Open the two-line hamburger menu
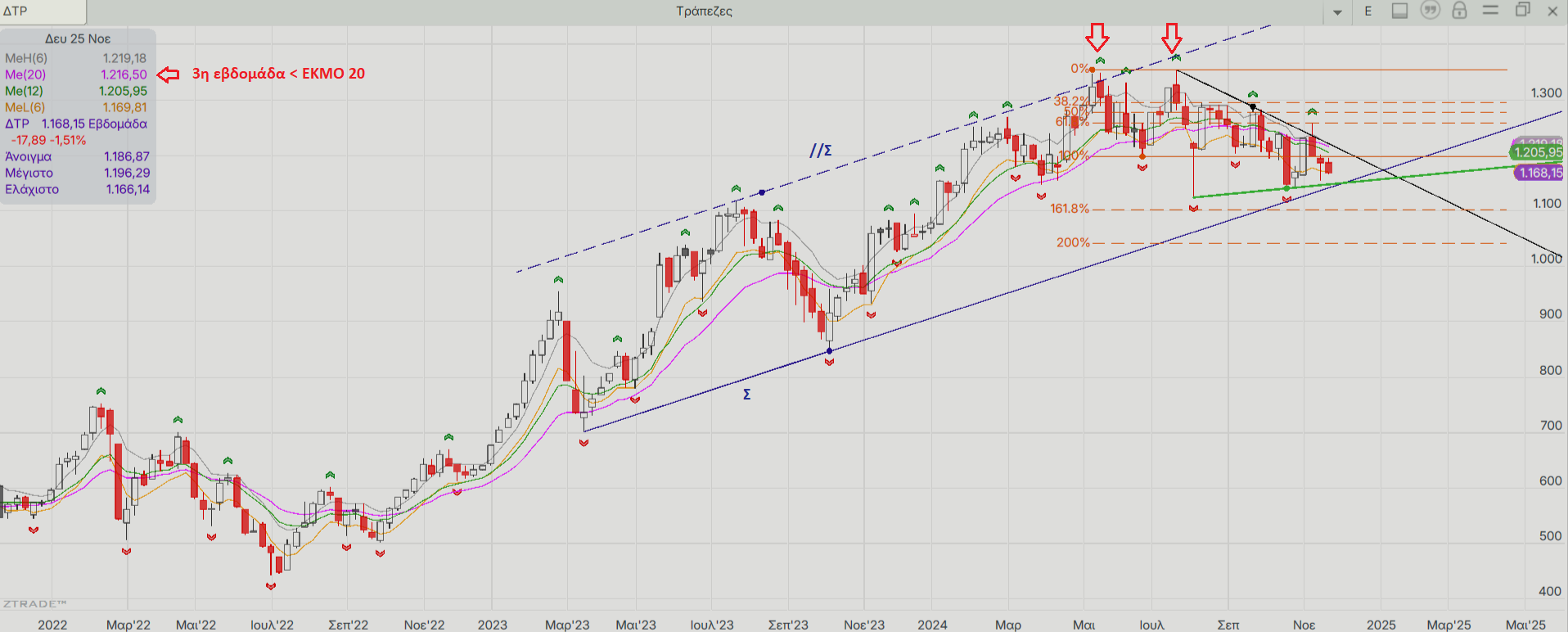Viewport: 1568px width, 632px height. pyautogui.click(x=1490, y=11)
